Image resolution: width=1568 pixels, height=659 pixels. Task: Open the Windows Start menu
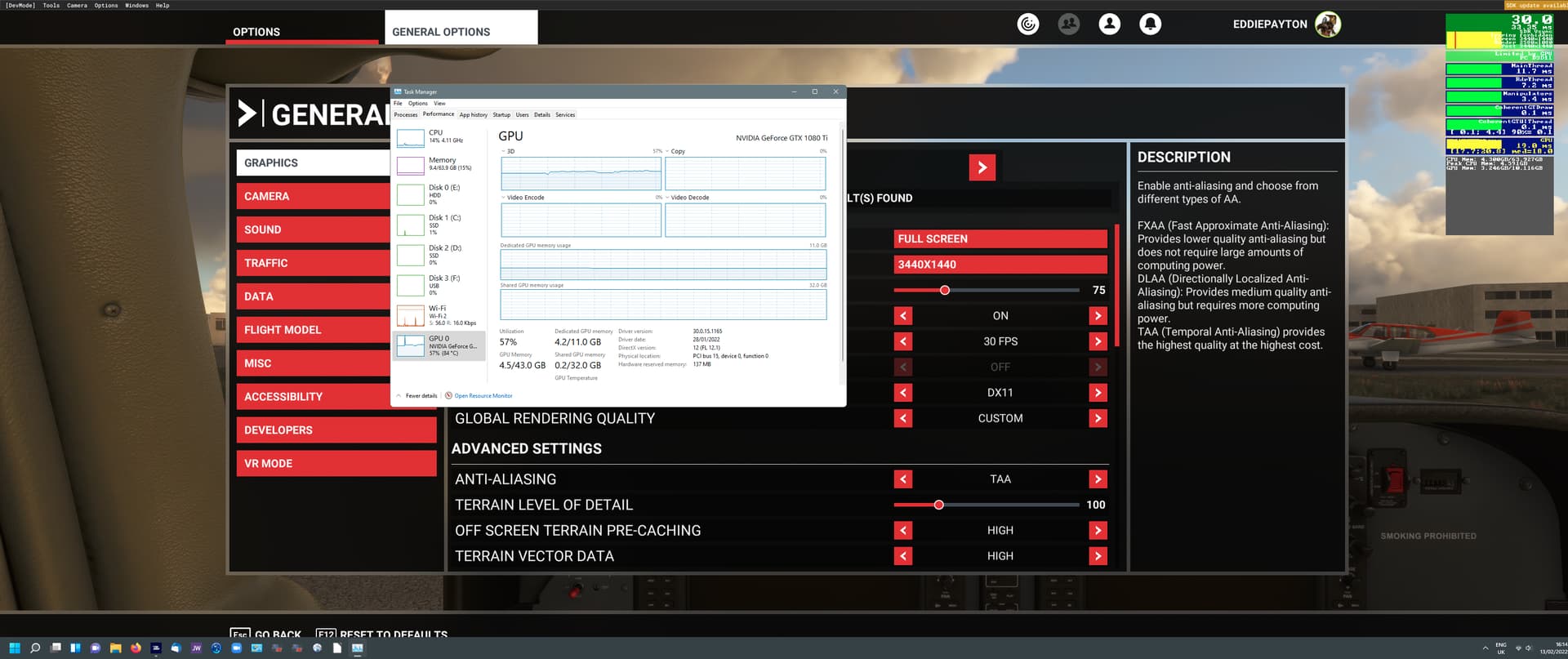15,648
